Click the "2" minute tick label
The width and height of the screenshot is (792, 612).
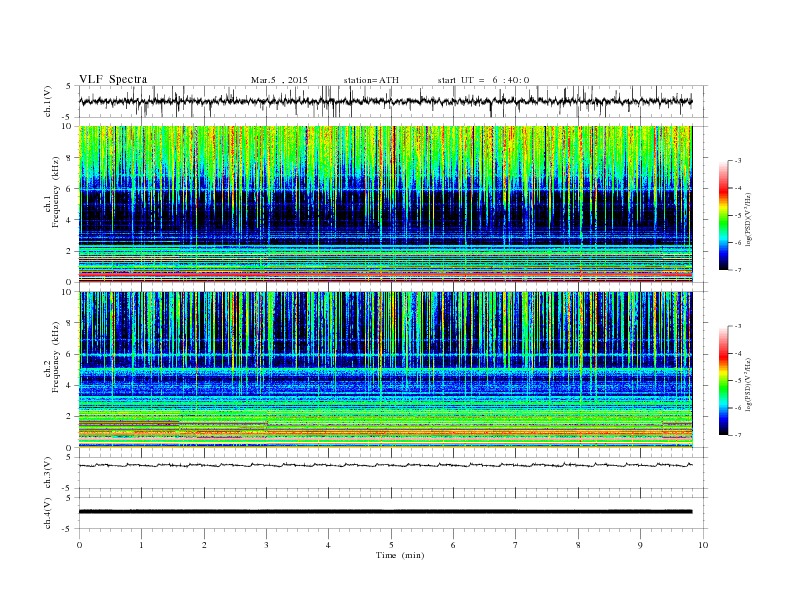[204, 545]
